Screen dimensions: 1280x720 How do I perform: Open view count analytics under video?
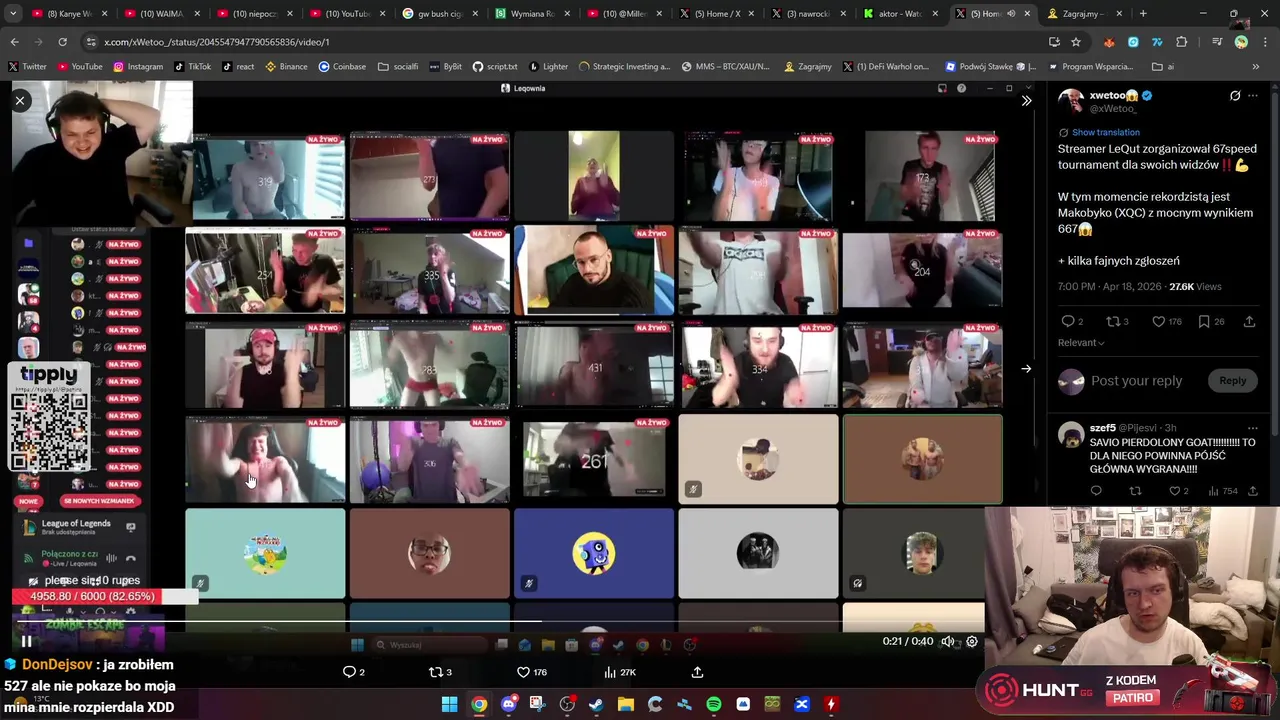620,672
